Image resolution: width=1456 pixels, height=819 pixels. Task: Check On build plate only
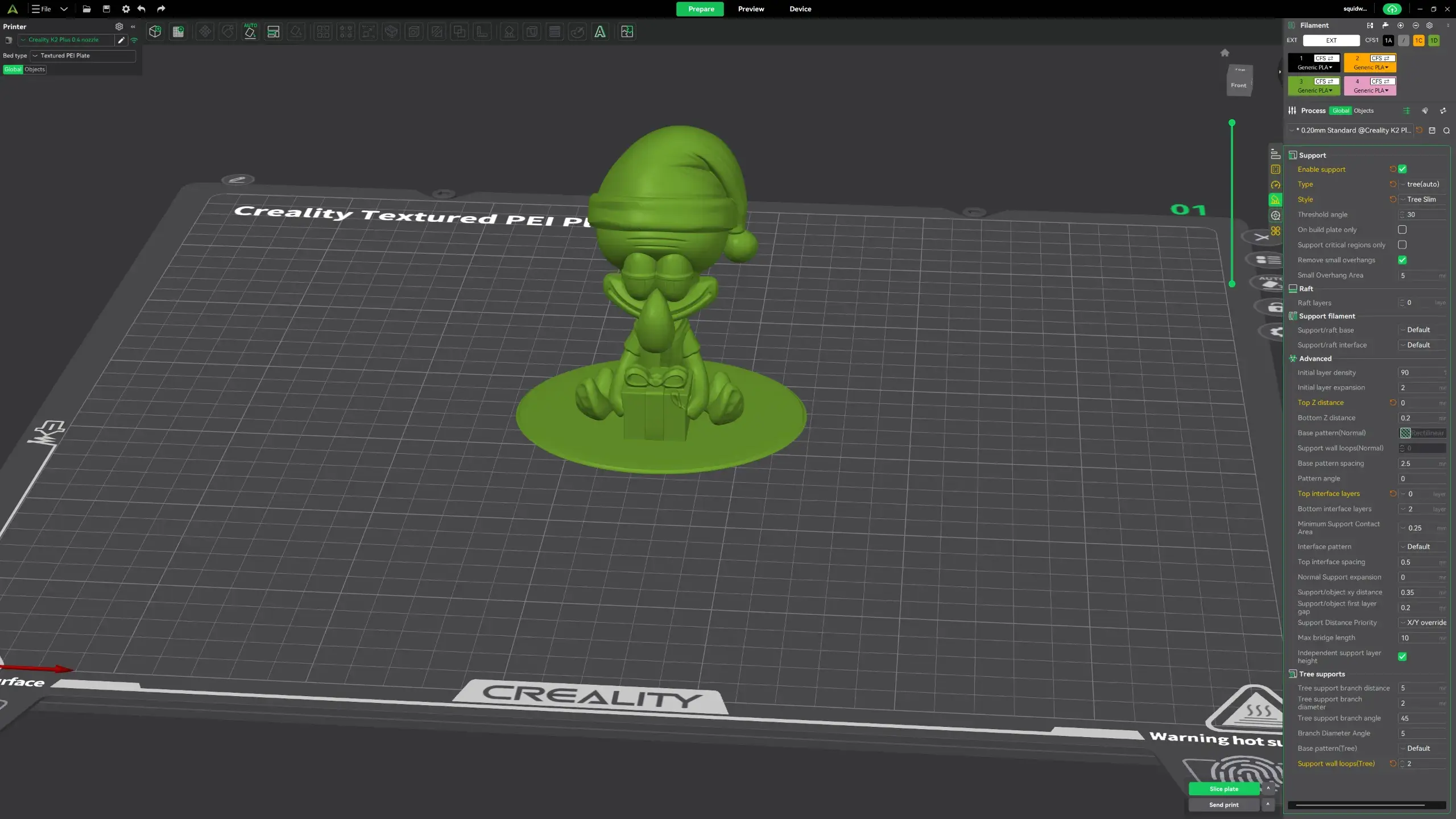(x=1402, y=230)
